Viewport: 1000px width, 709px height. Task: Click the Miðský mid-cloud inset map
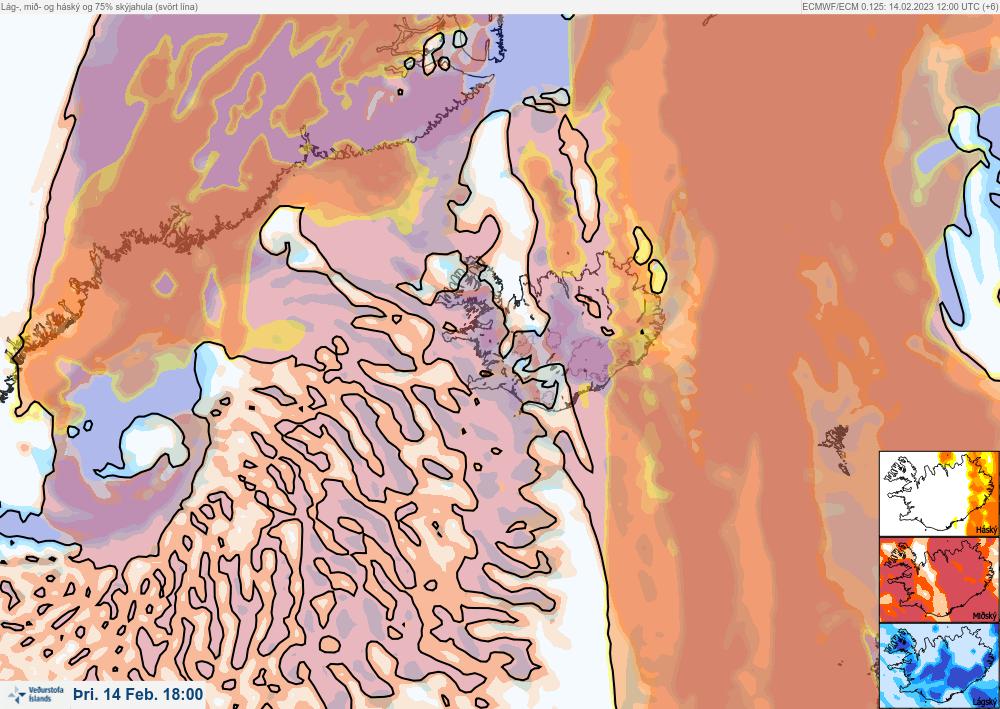point(939,580)
